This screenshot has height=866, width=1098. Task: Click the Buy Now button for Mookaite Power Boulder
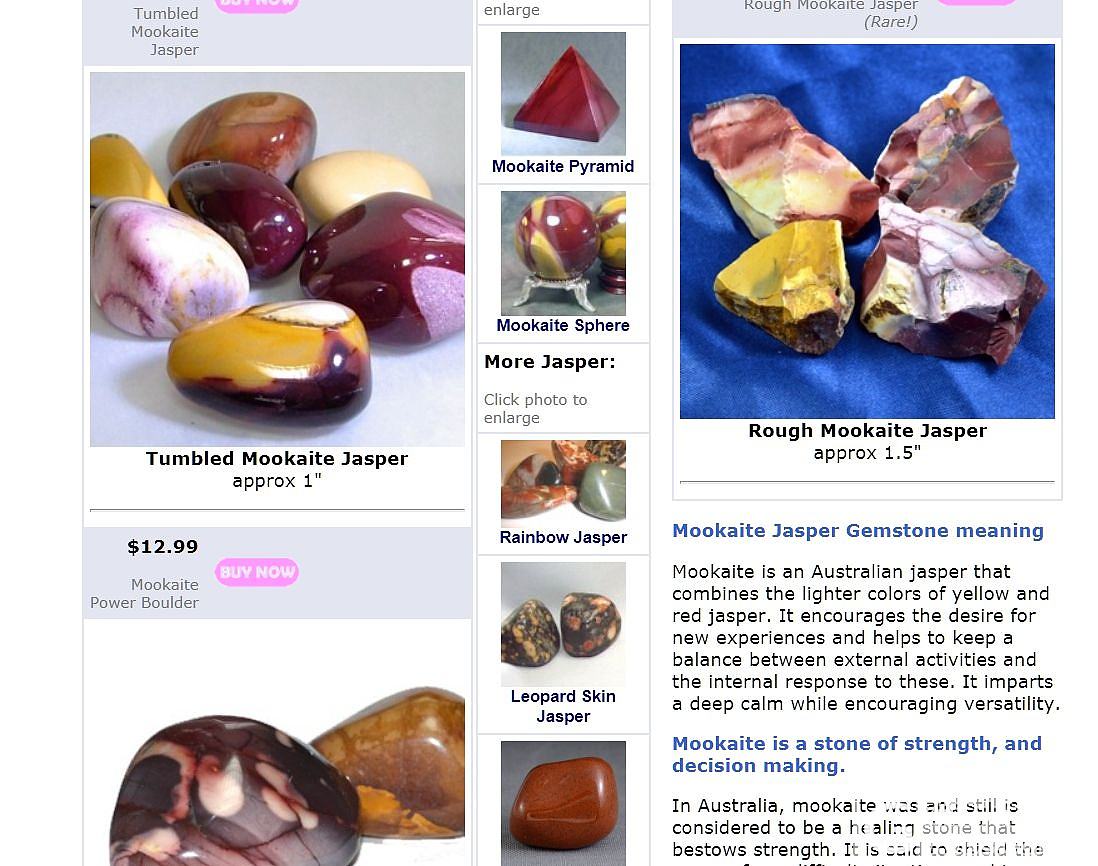coord(256,572)
